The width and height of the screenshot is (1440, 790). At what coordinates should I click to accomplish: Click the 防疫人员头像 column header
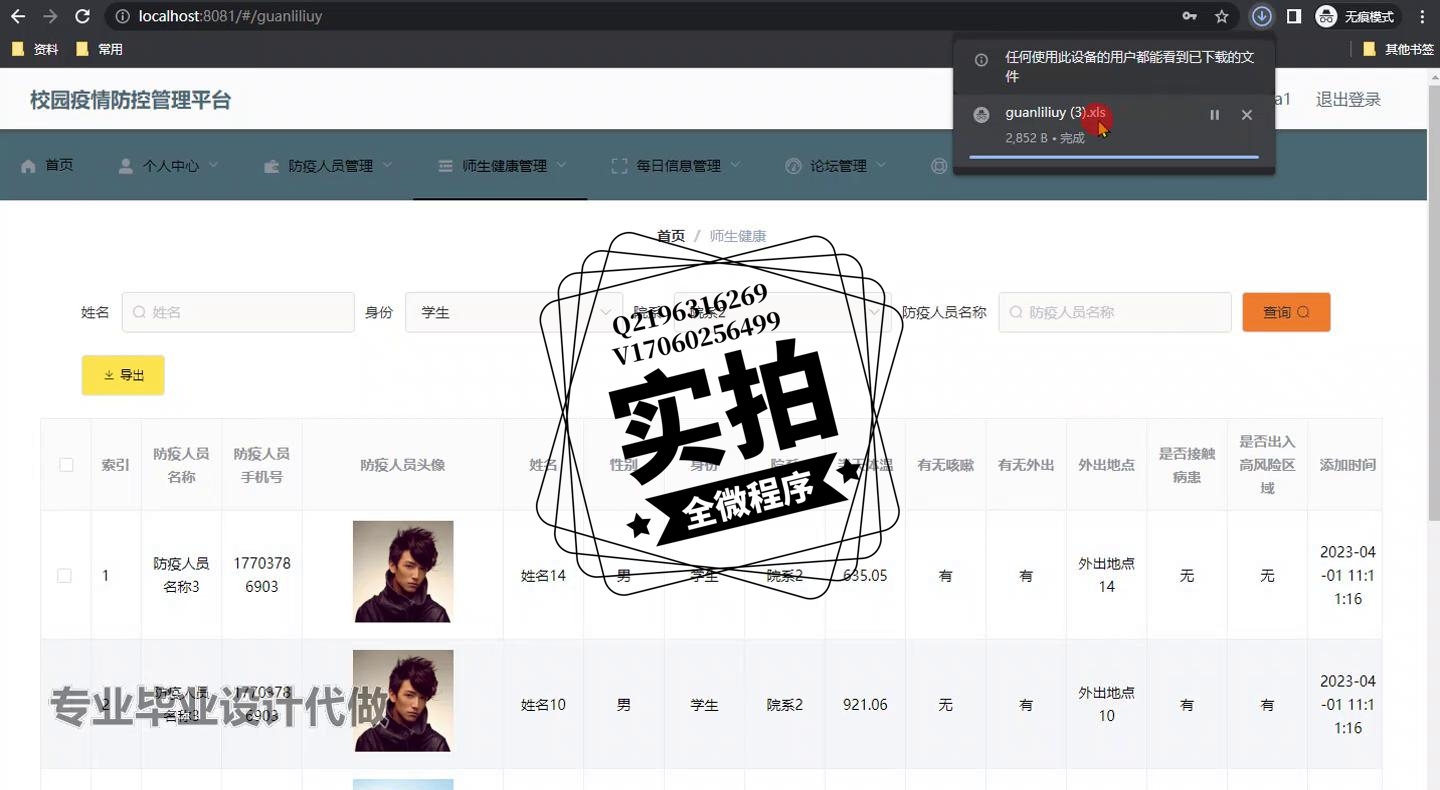pyautogui.click(x=403, y=465)
